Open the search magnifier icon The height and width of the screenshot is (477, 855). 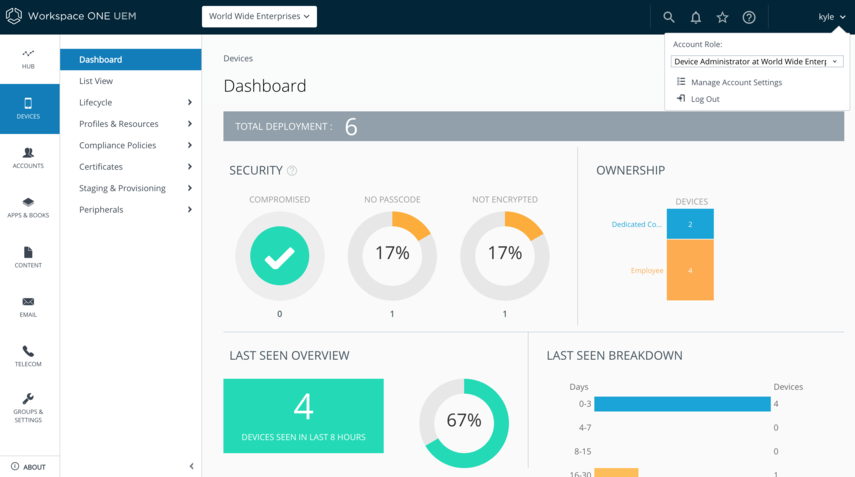tap(669, 17)
